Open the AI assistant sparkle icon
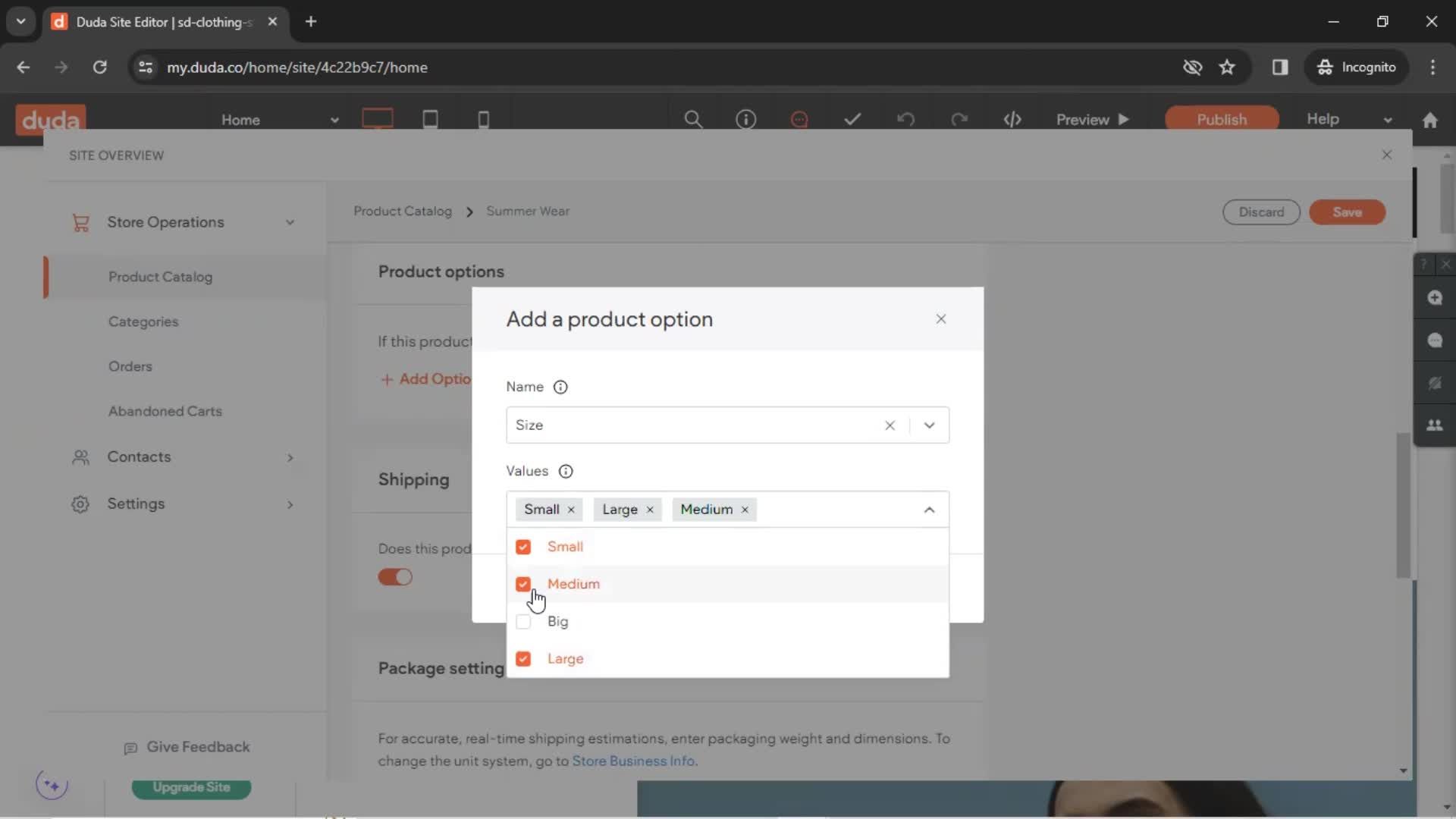Viewport: 1456px width, 819px height. click(52, 785)
